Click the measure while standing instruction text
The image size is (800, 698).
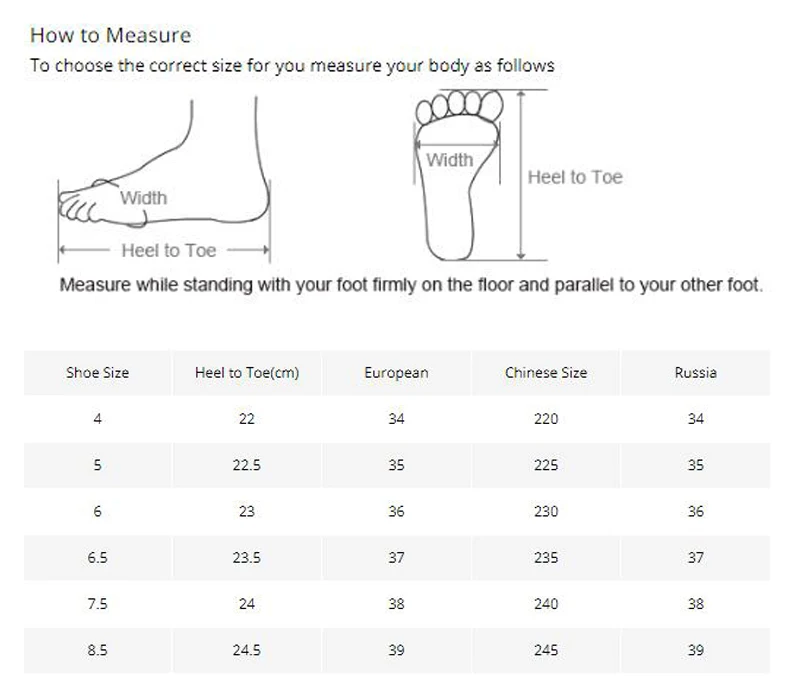411,285
